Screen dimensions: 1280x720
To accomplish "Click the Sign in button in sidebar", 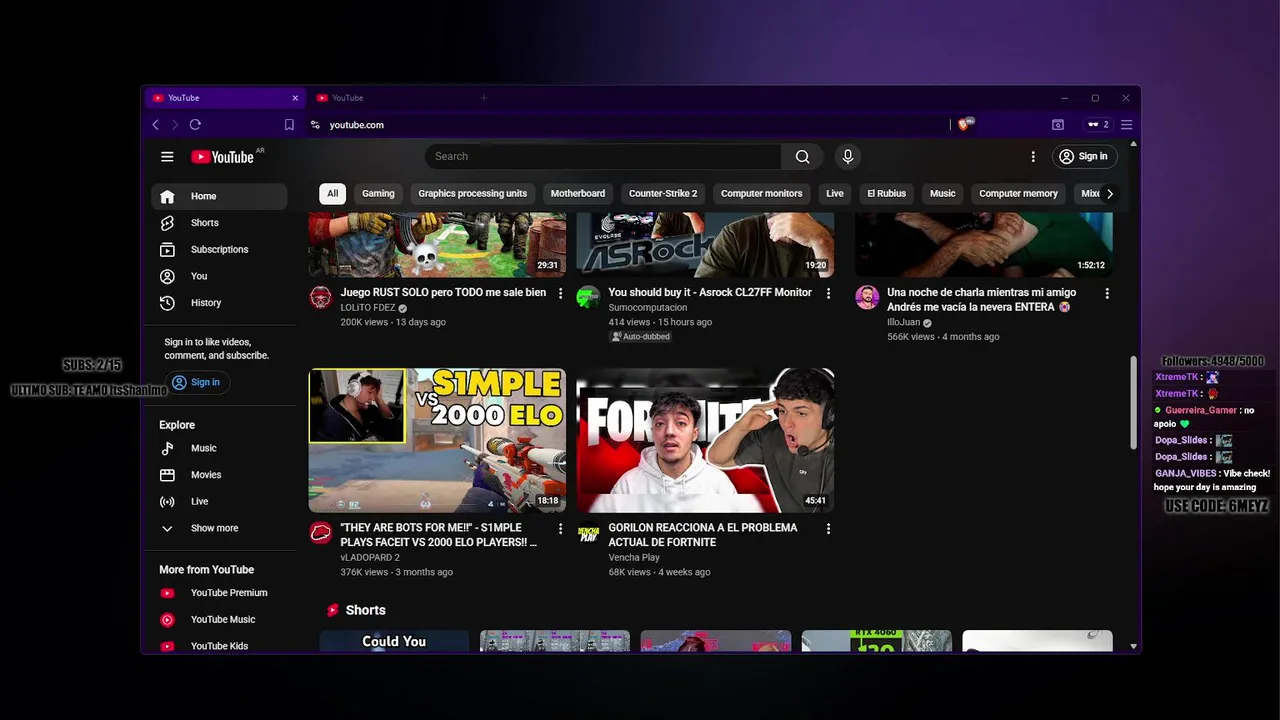I will [195, 382].
